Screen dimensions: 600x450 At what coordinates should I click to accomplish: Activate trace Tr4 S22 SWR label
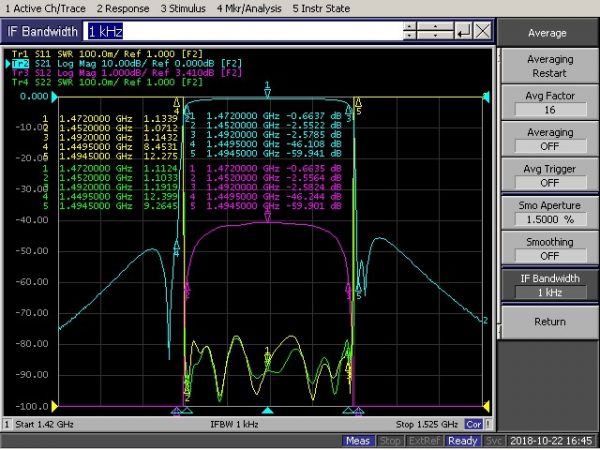pyautogui.click(x=107, y=82)
